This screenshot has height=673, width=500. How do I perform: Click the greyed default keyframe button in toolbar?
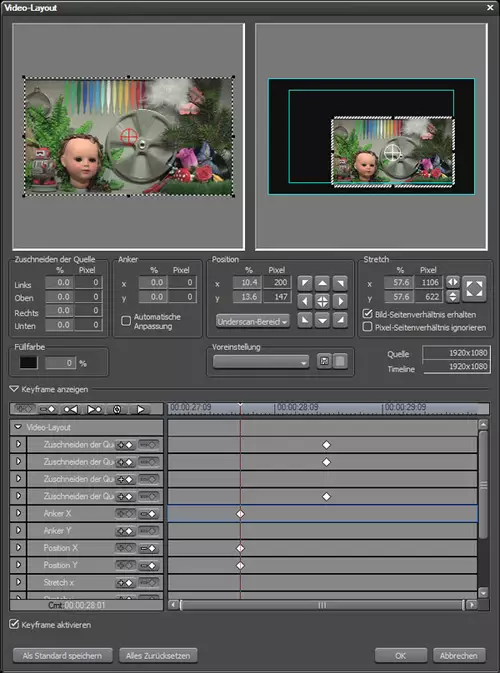tap(24, 409)
